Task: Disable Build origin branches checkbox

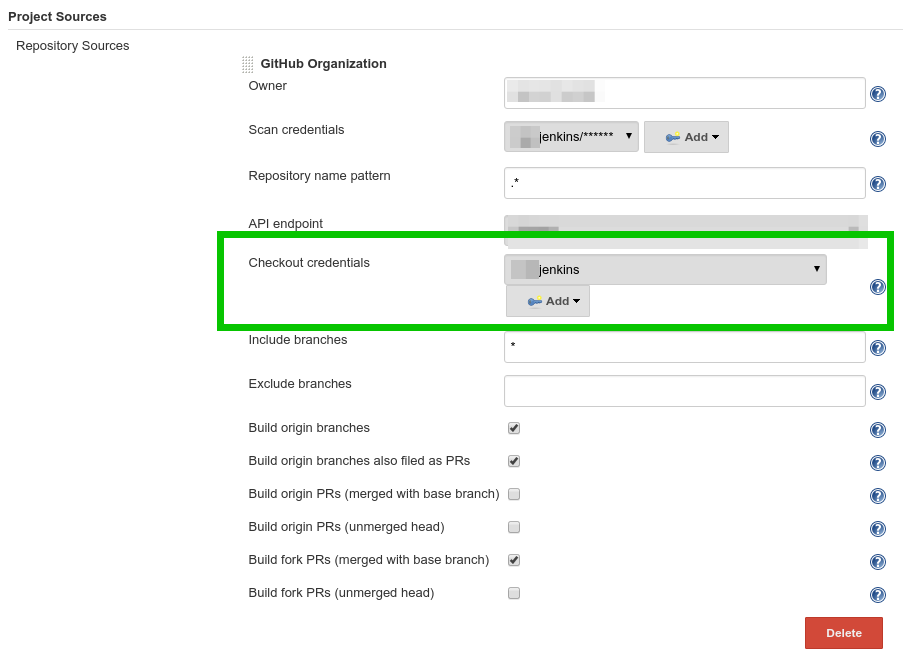Action: click(x=514, y=428)
